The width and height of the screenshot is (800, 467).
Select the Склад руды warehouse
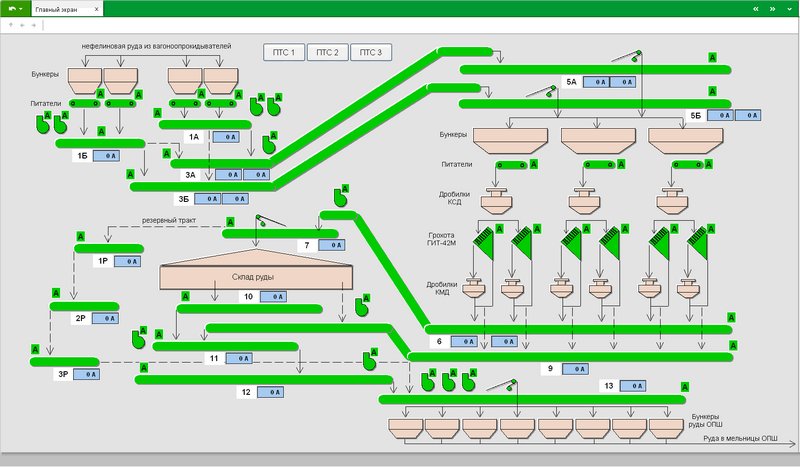pos(256,270)
